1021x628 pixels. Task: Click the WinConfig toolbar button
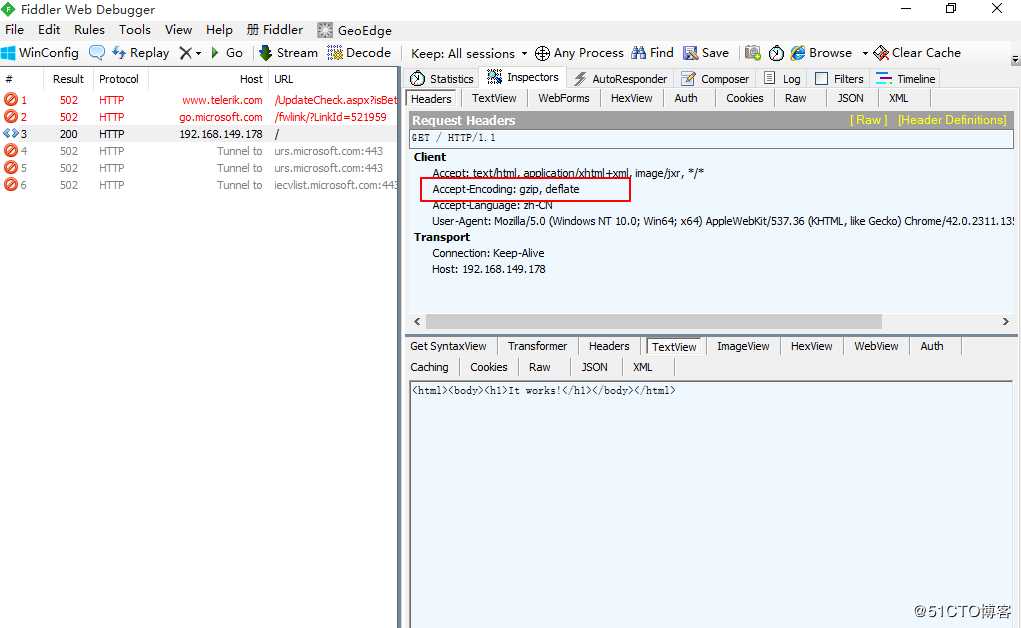click(x=40, y=53)
